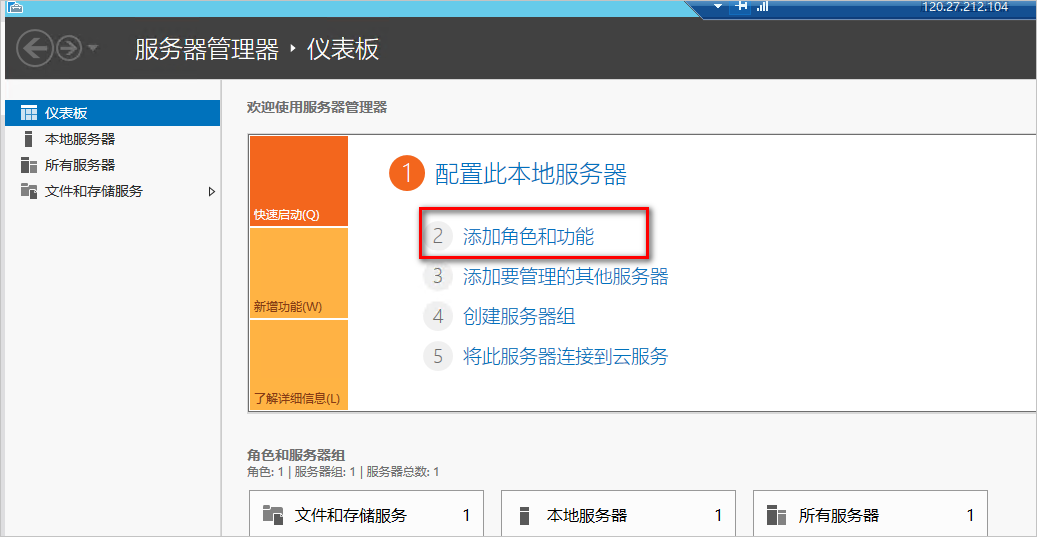
Task: Click the 配置此本地服务器 link
Action: (530, 175)
